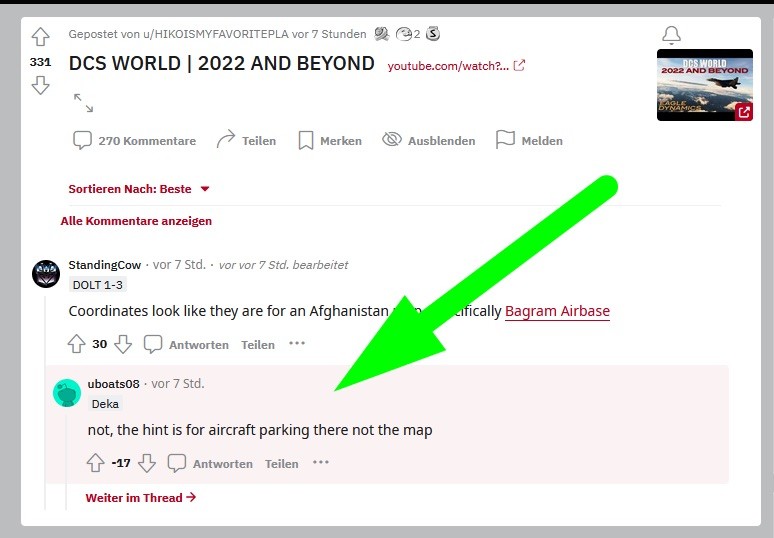Open uboats08's avatar
Image resolution: width=774 pixels, height=538 pixels.
point(67,393)
